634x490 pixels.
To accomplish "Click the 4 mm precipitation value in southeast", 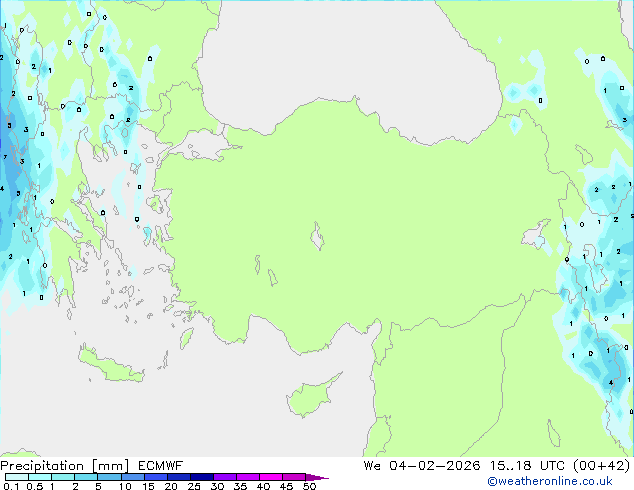I will (611, 381).
